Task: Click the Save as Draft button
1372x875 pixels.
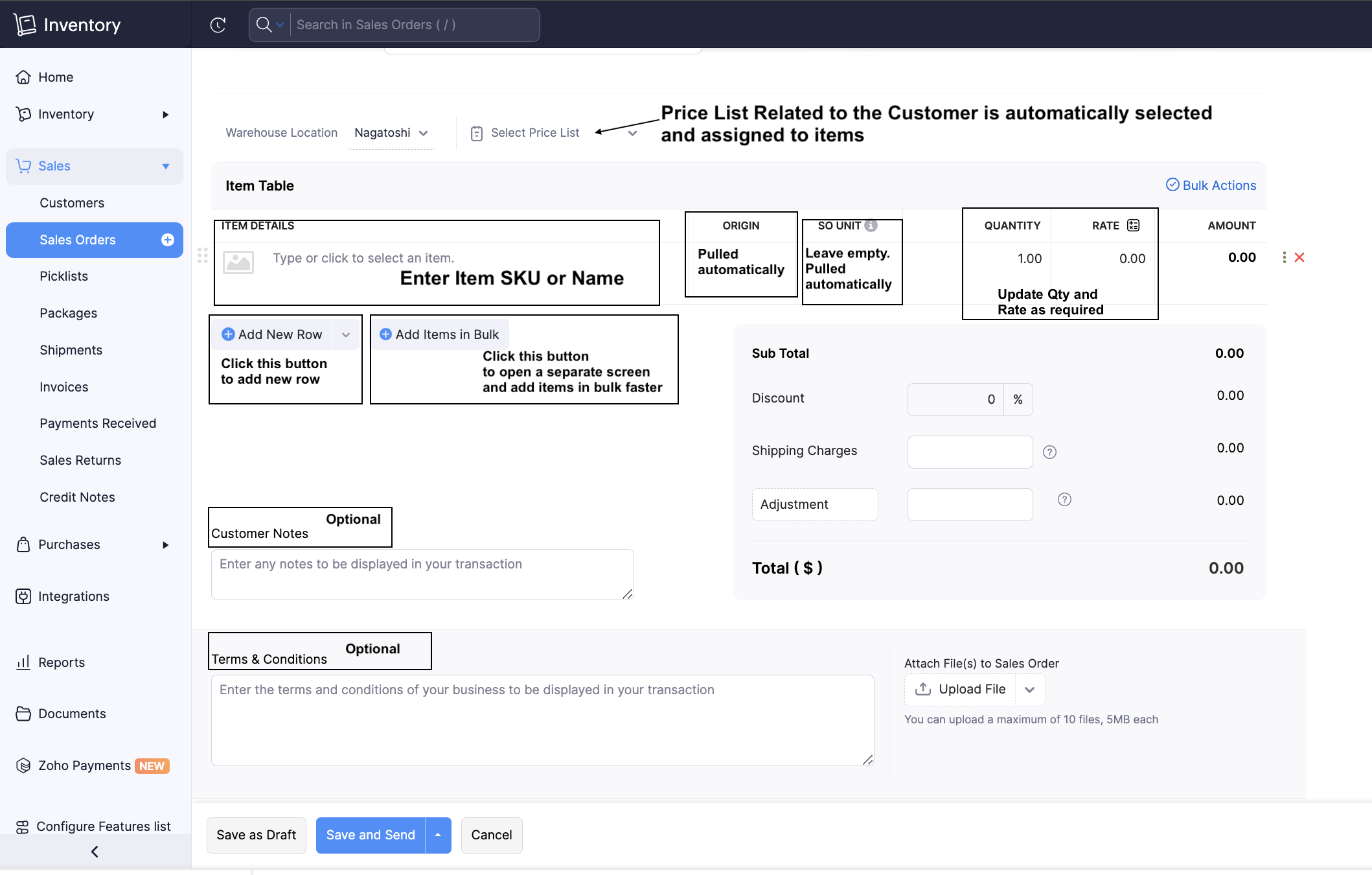Action: click(256, 835)
